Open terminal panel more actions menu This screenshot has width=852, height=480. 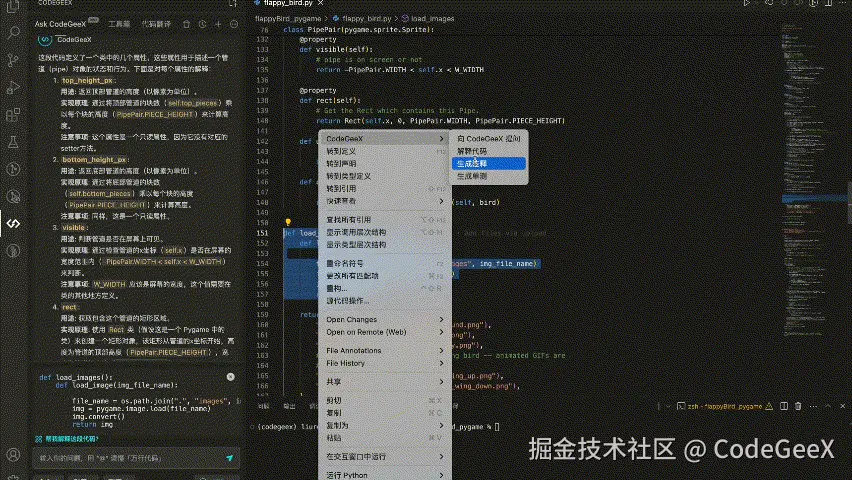coord(813,406)
